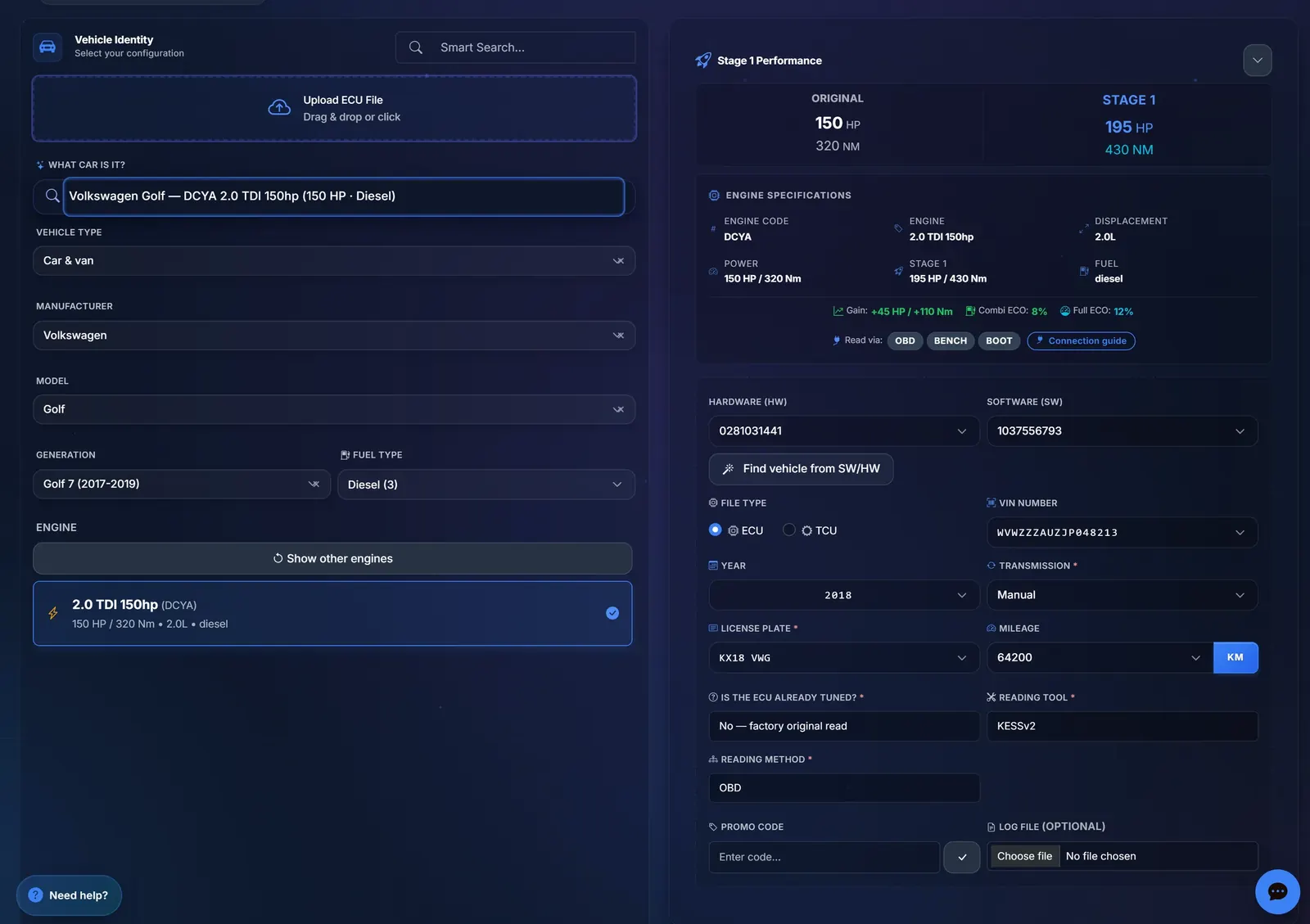Clear the Golf model selection icon
Screen dimensions: 1310x924
[618, 409]
